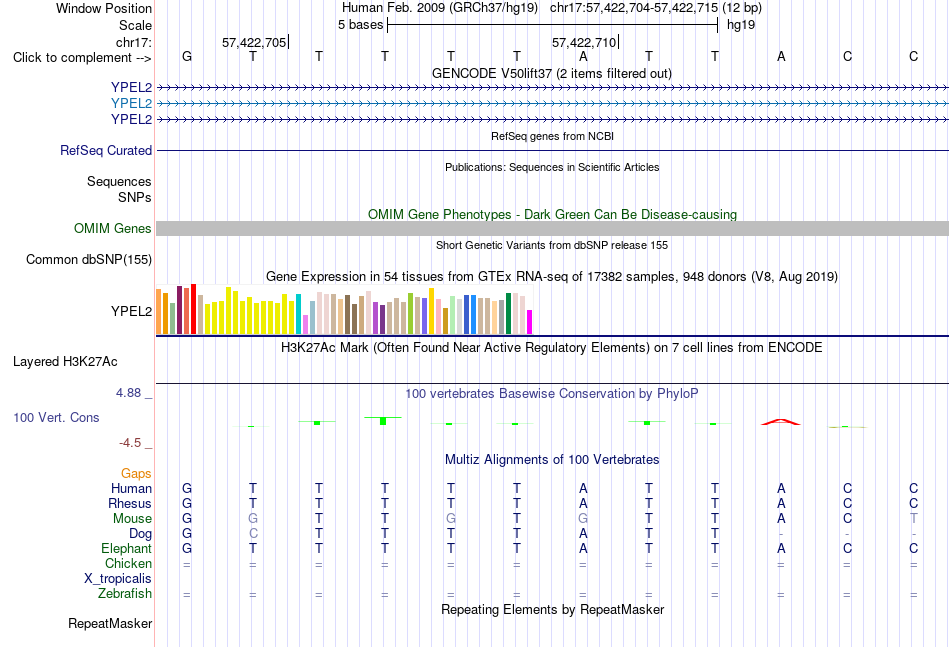Click the OMIM Gene Phenotypes track title
Viewport: 950px width, 647px height.
[x=552, y=214]
